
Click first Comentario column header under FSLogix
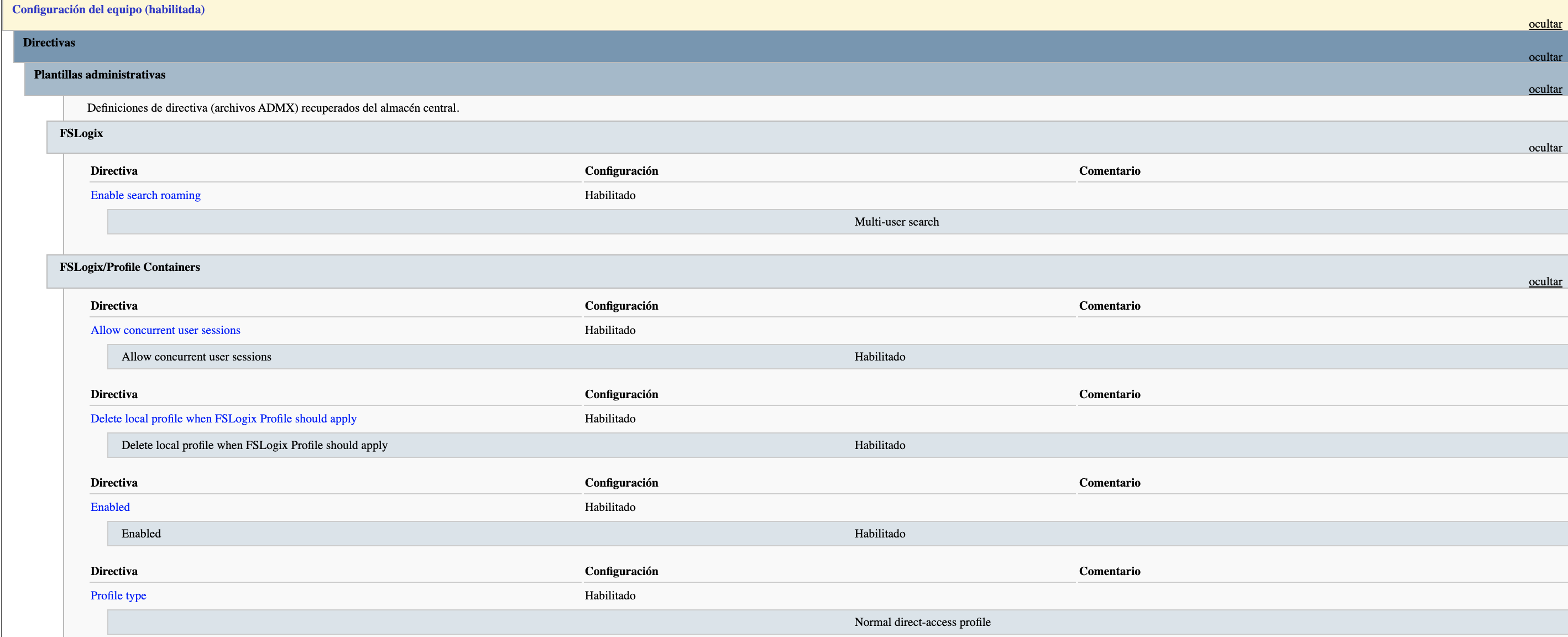click(x=1109, y=171)
